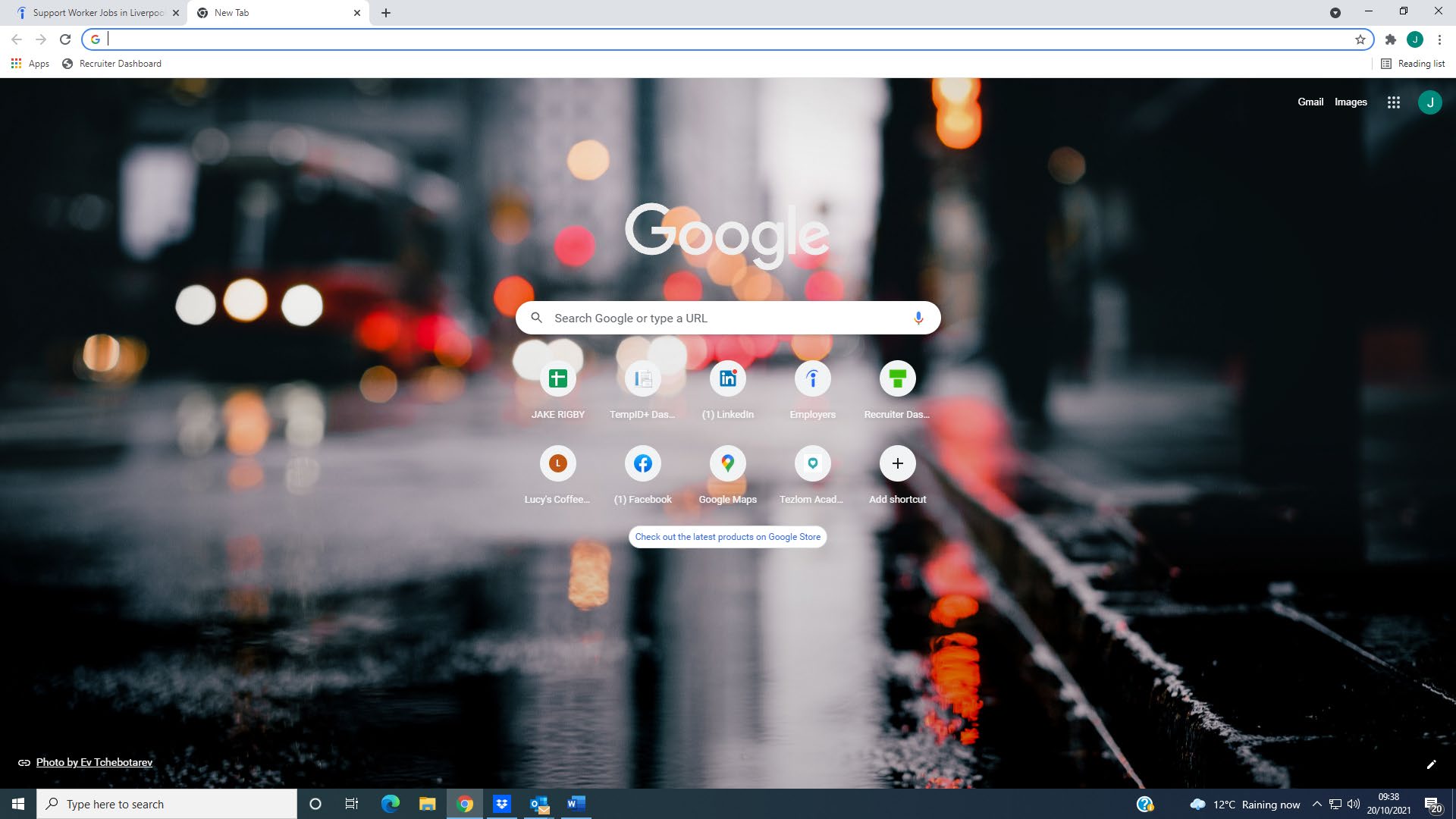Open the Facebook shortcut tile

click(642, 464)
